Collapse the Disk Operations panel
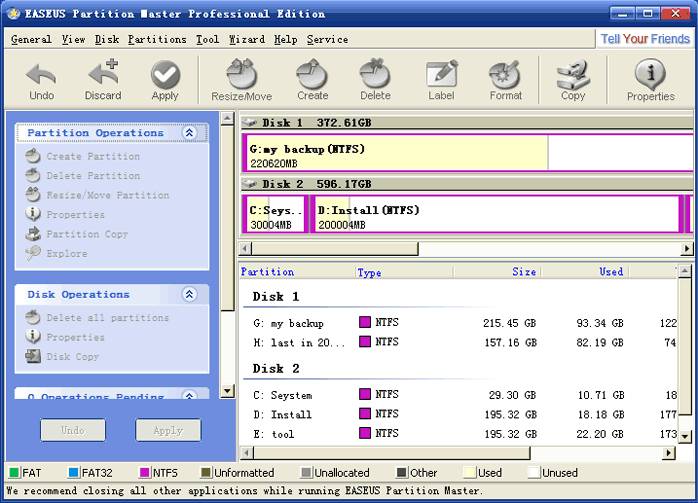Screen dimensions: 698x503 189,295
